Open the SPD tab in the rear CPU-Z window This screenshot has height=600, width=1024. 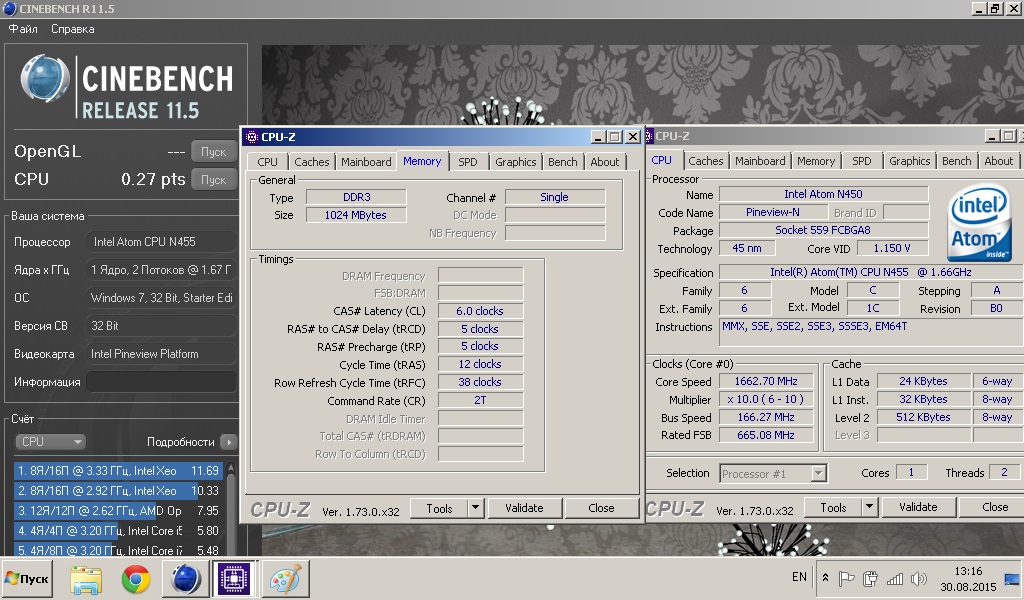point(861,161)
